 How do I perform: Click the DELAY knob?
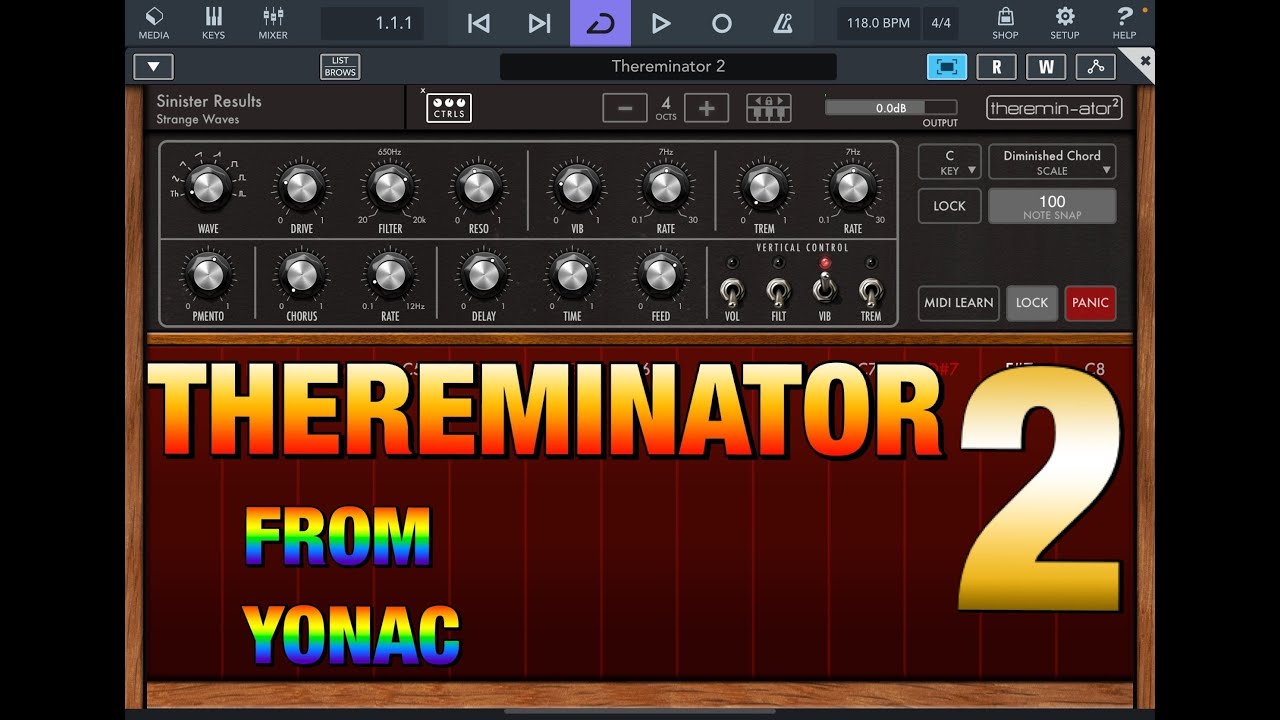[483, 274]
